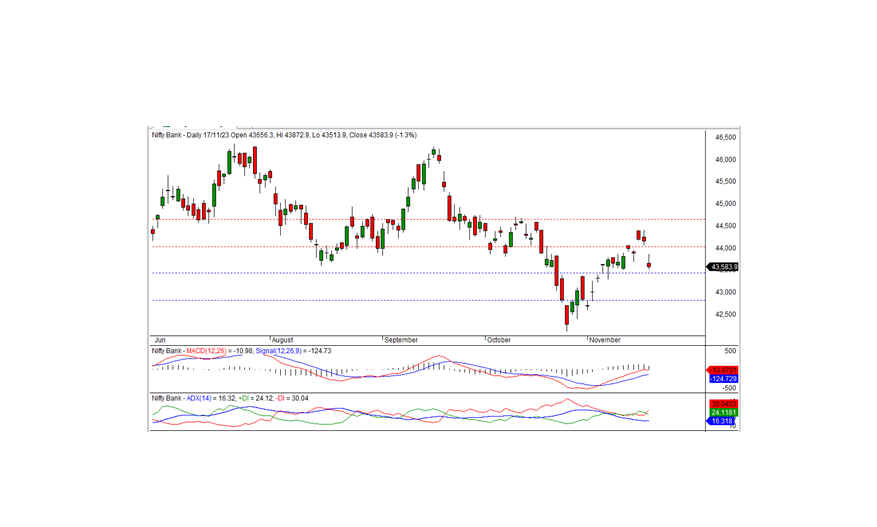
Task: Select the 44,500 price axis label
Action: [725, 226]
